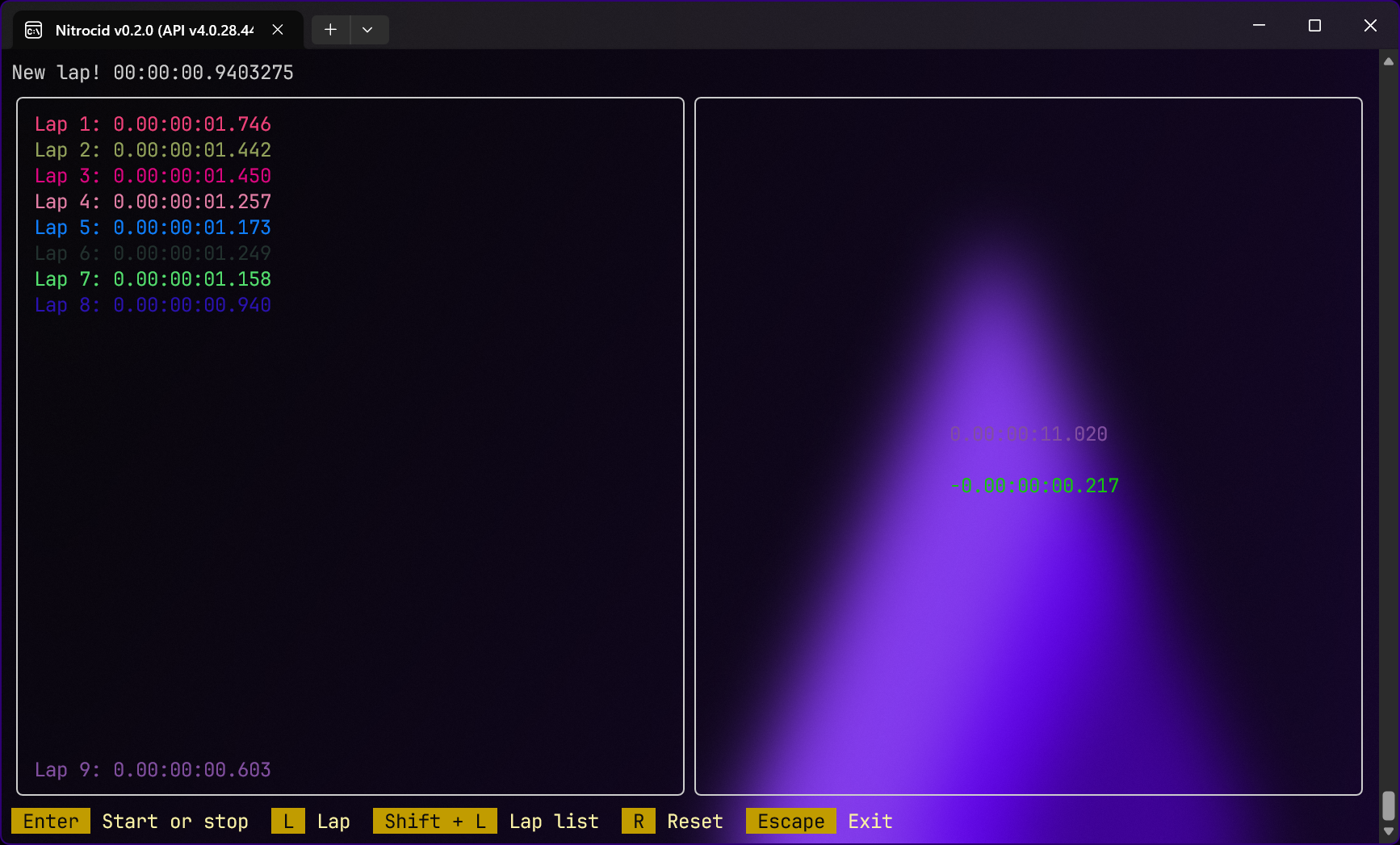This screenshot has width=1400, height=845.
Task: Open a new terminal tab
Action: [x=330, y=30]
